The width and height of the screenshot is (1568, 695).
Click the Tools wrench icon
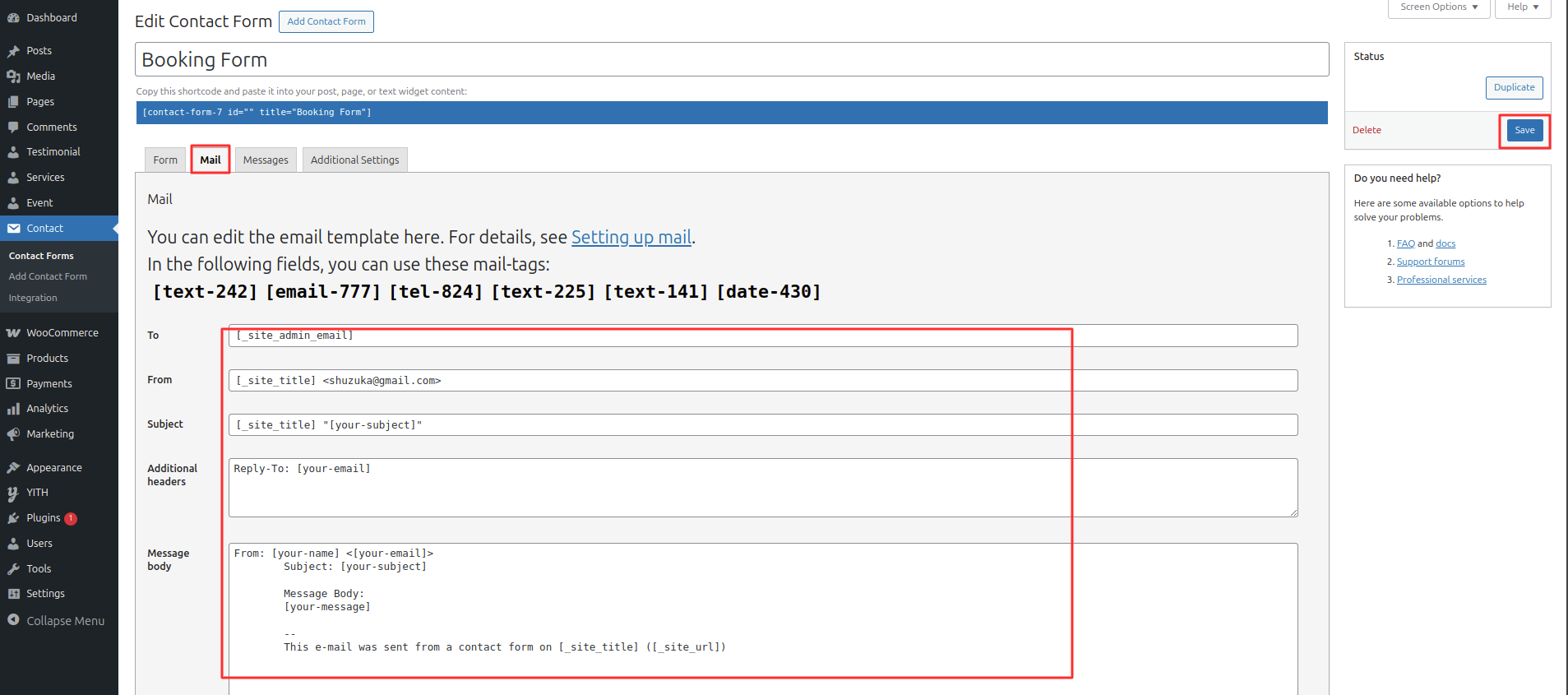(x=13, y=569)
